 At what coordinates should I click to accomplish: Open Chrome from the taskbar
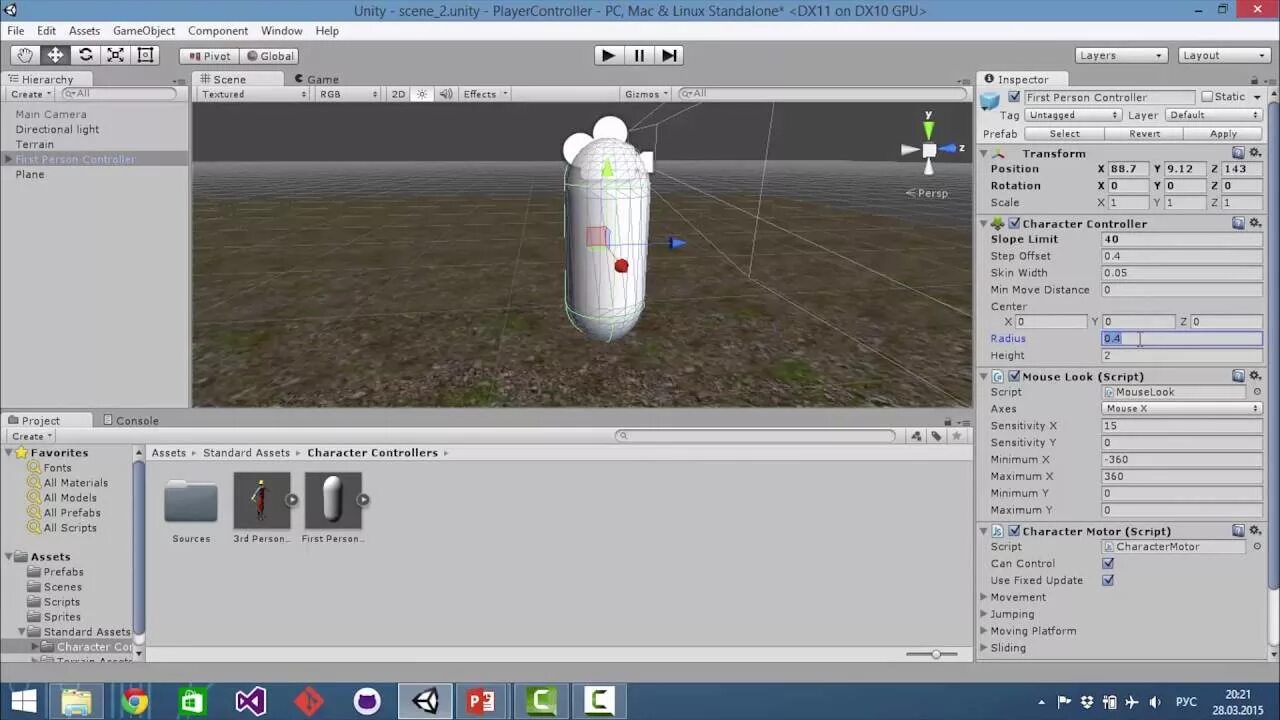pyautogui.click(x=135, y=701)
